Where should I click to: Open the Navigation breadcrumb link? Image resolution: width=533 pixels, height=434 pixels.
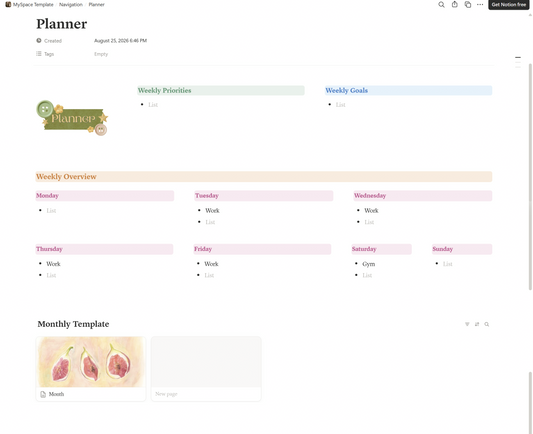[71, 4]
